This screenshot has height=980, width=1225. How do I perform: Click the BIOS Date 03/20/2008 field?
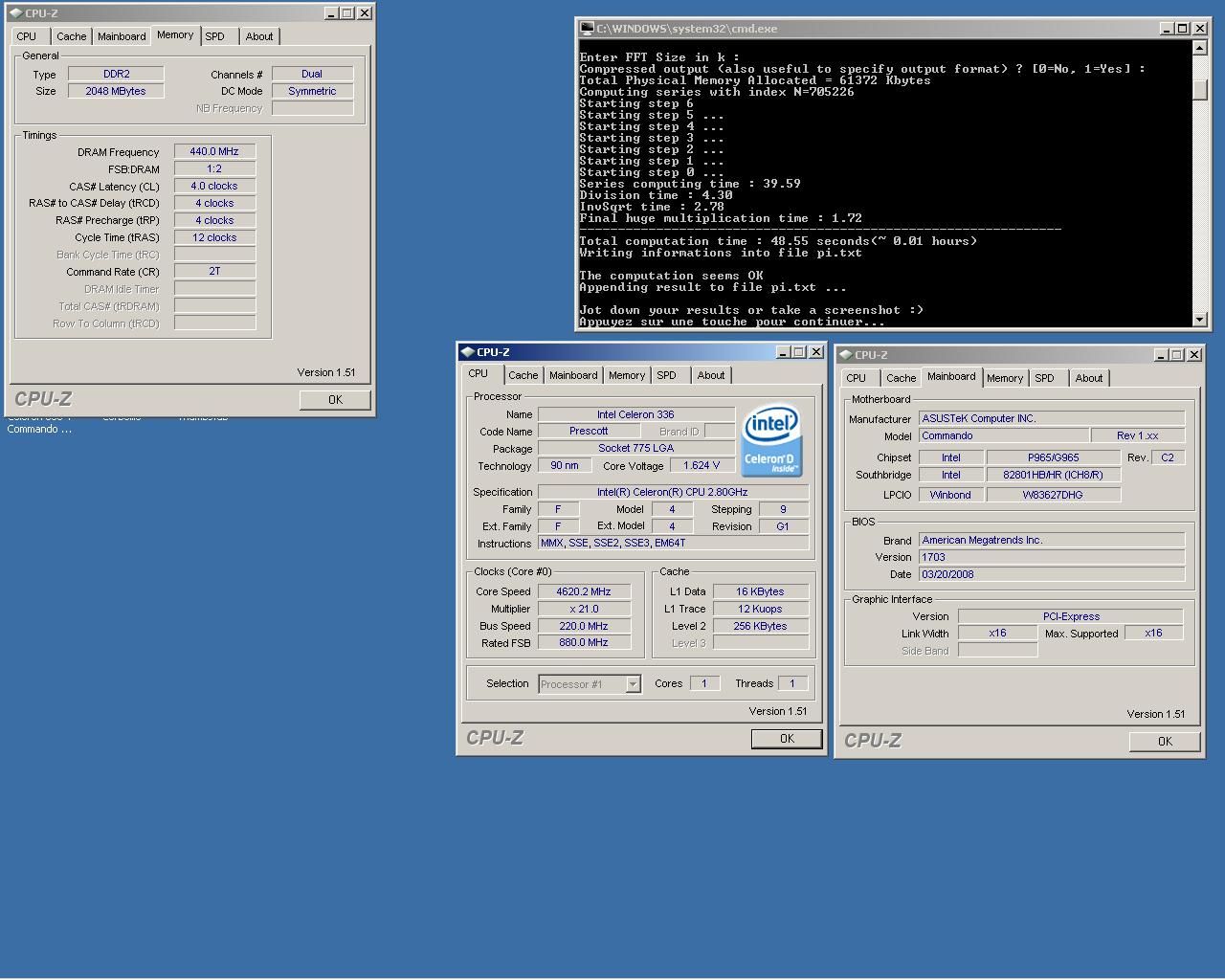[x=1052, y=574]
